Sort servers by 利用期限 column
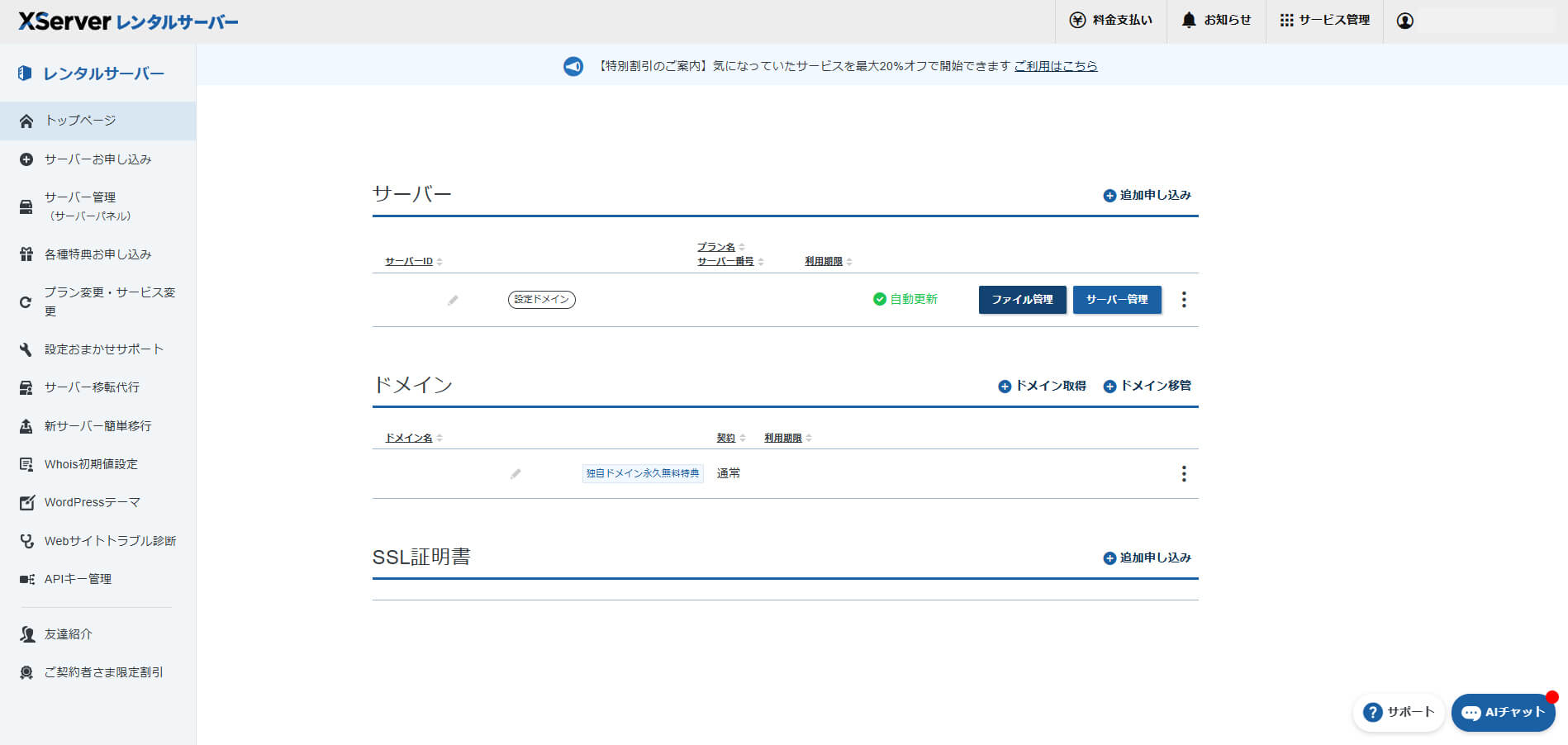 [x=829, y=261]
